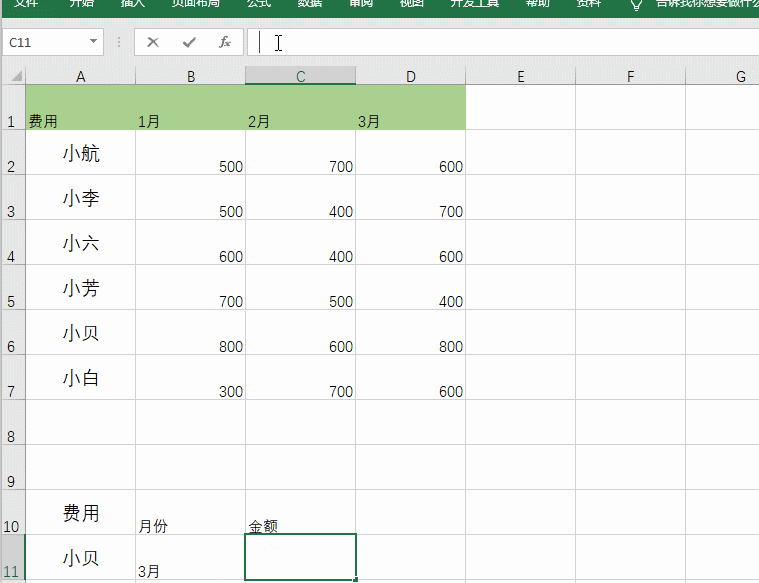Select the 3月 cell in row 11
The width and height of the screenshot is (759, 583).
190,557
